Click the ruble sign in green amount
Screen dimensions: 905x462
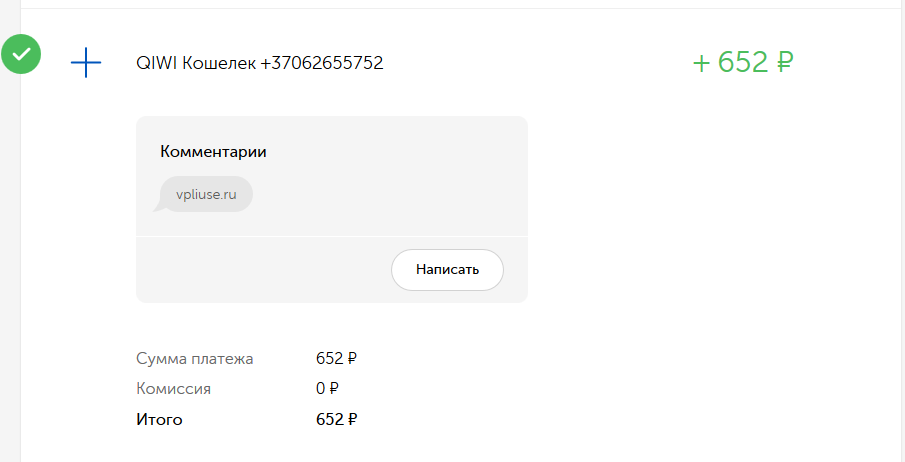tap(785, 62)
